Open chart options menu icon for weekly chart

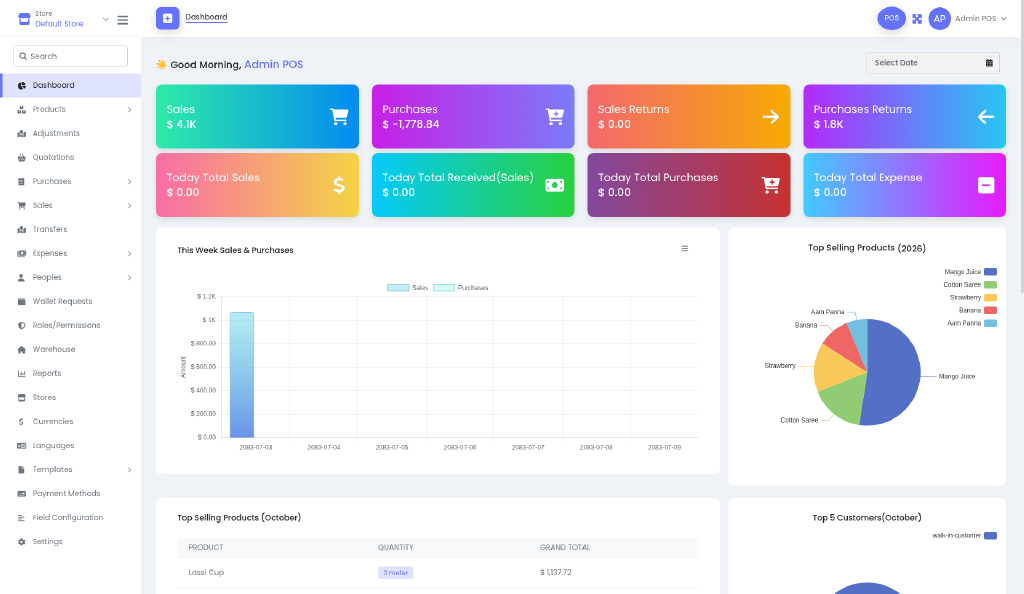pos(684,249)
